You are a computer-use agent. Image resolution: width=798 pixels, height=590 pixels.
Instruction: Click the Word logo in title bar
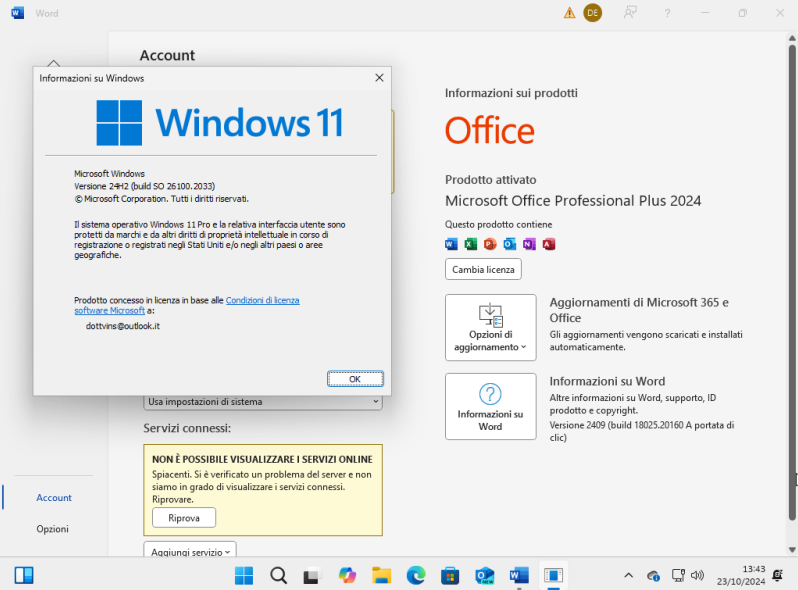point(17,13)
